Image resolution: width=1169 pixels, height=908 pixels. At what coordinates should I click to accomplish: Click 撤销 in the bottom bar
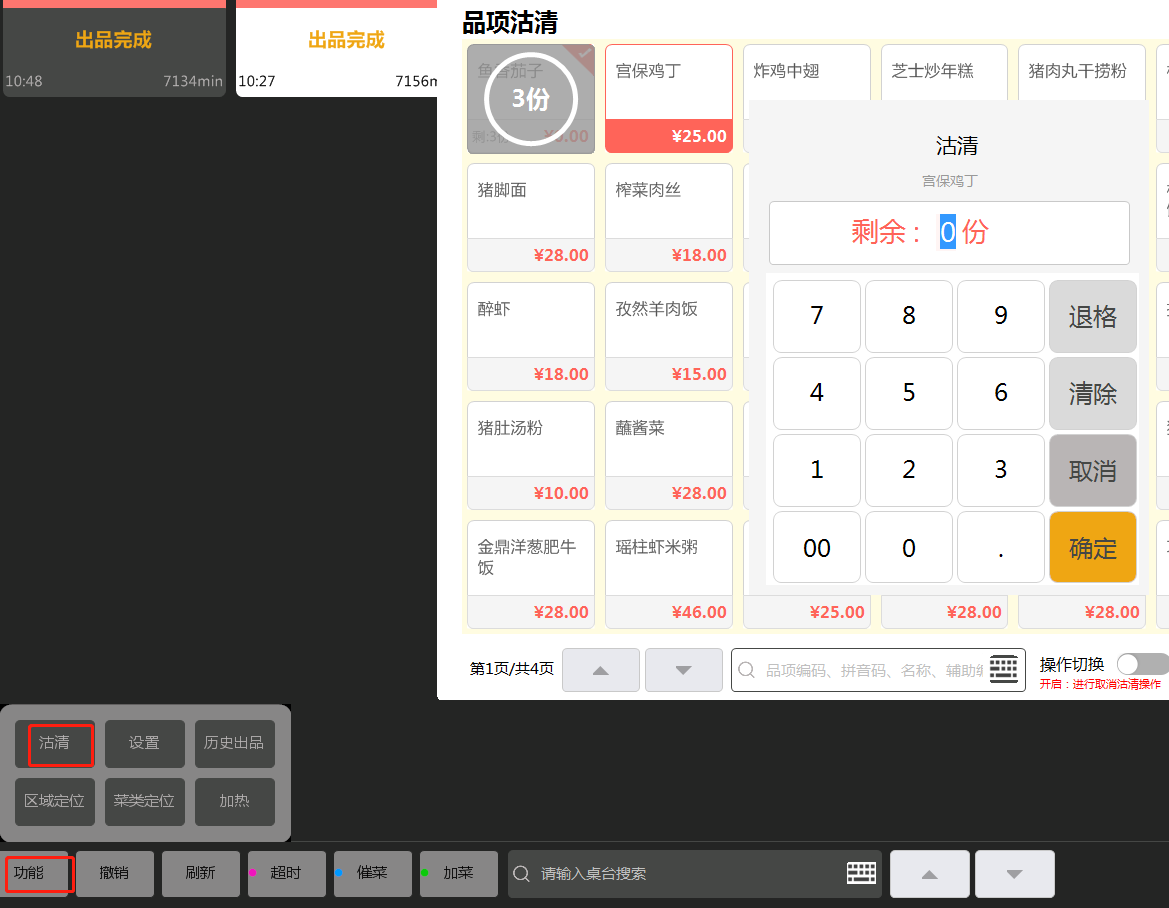(115, 874)
